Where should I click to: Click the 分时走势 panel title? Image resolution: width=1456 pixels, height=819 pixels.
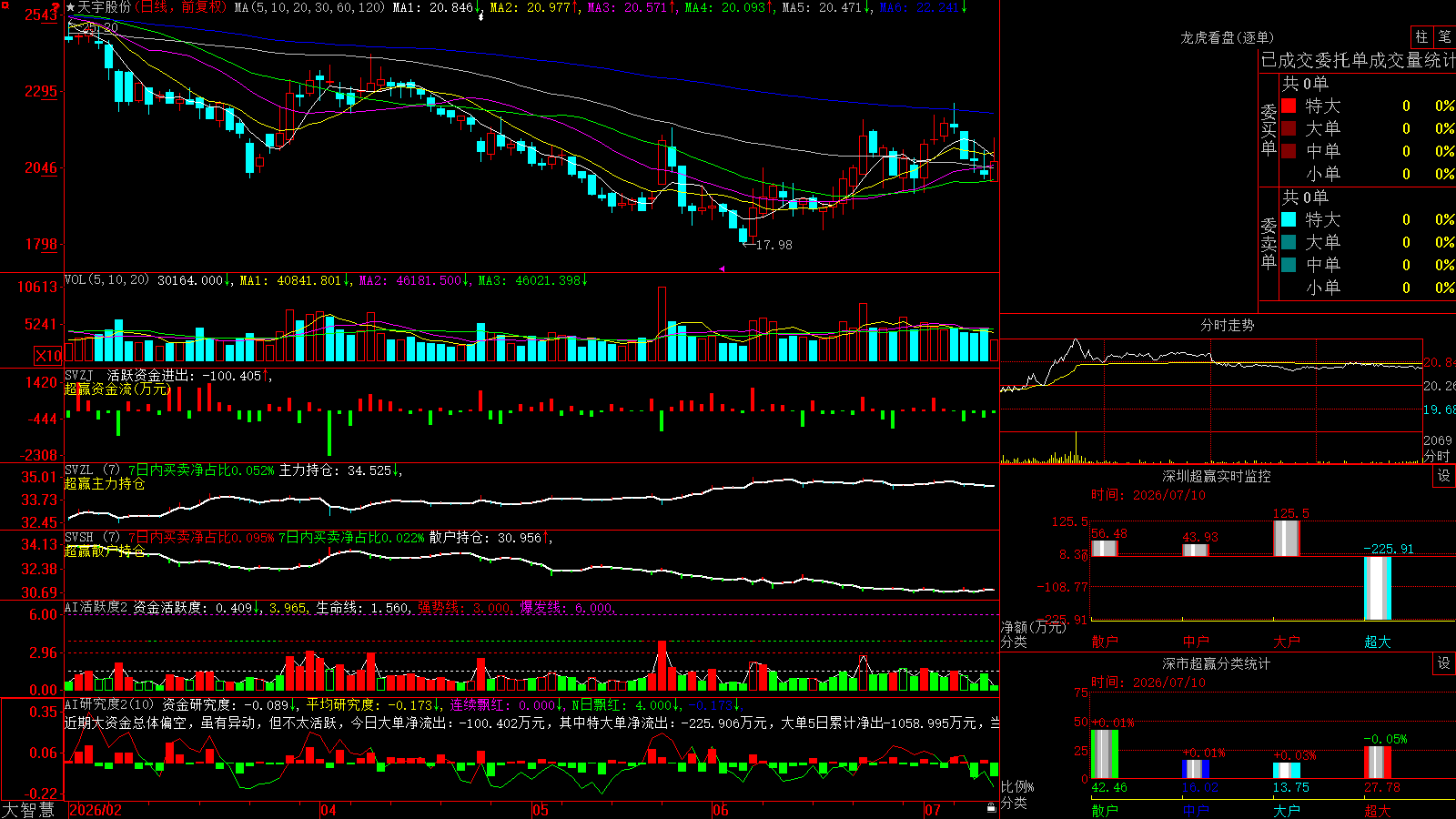coord(1227,325)
